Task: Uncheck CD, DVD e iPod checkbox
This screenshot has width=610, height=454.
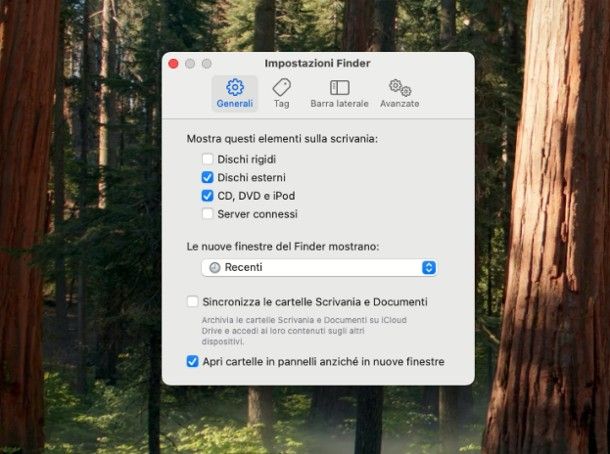Action: pyautogui.click(x=207, y=195)
